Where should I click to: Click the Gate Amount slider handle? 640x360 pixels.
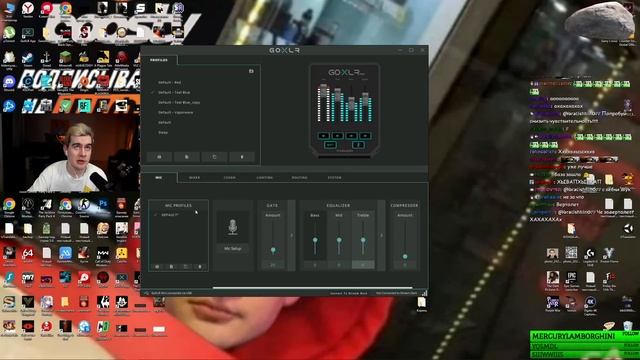(x=273, y=250)
